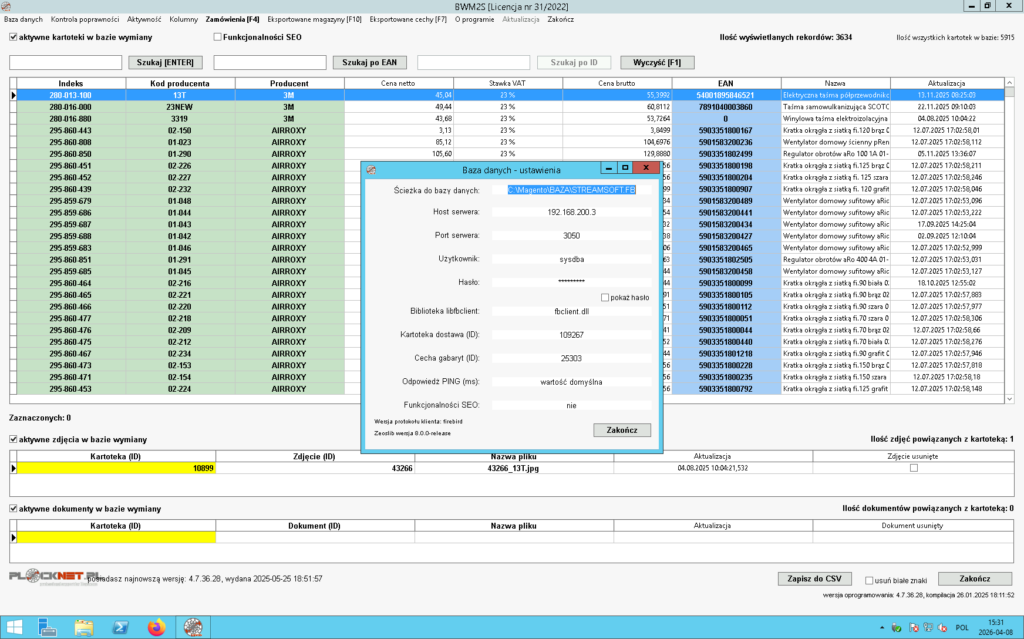Tick the 'pokaż hasło' checkbox
The height and width of the screenshot is (639, 1024).
pos(605,297)
